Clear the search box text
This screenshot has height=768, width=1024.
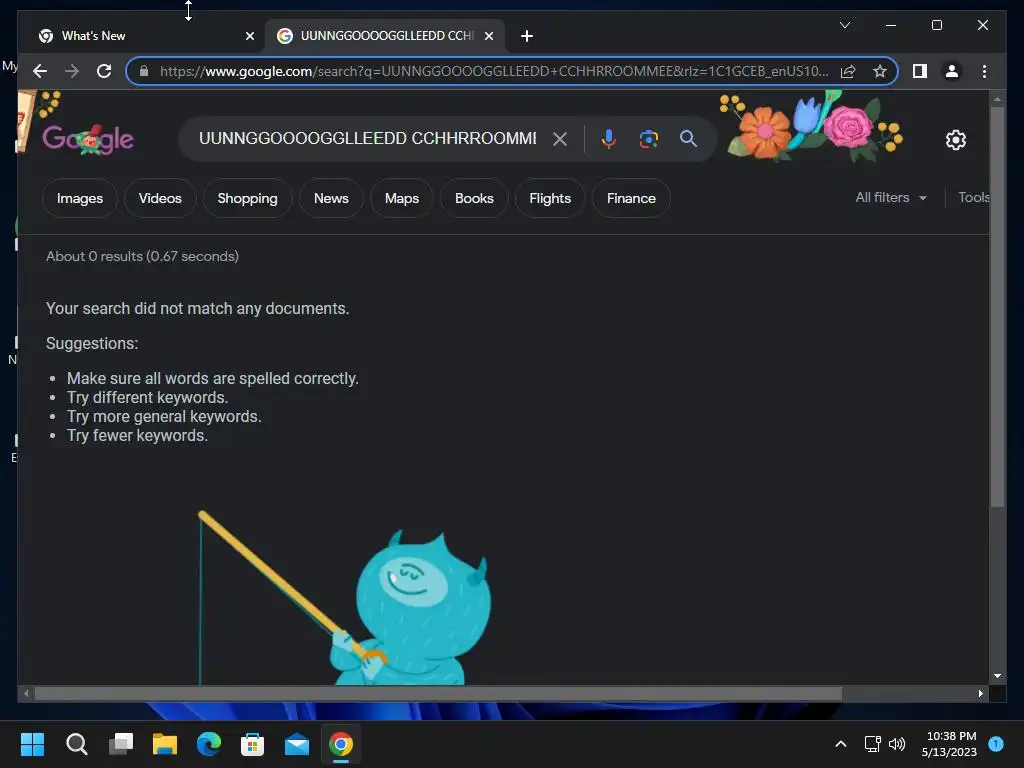coord(560,138)
